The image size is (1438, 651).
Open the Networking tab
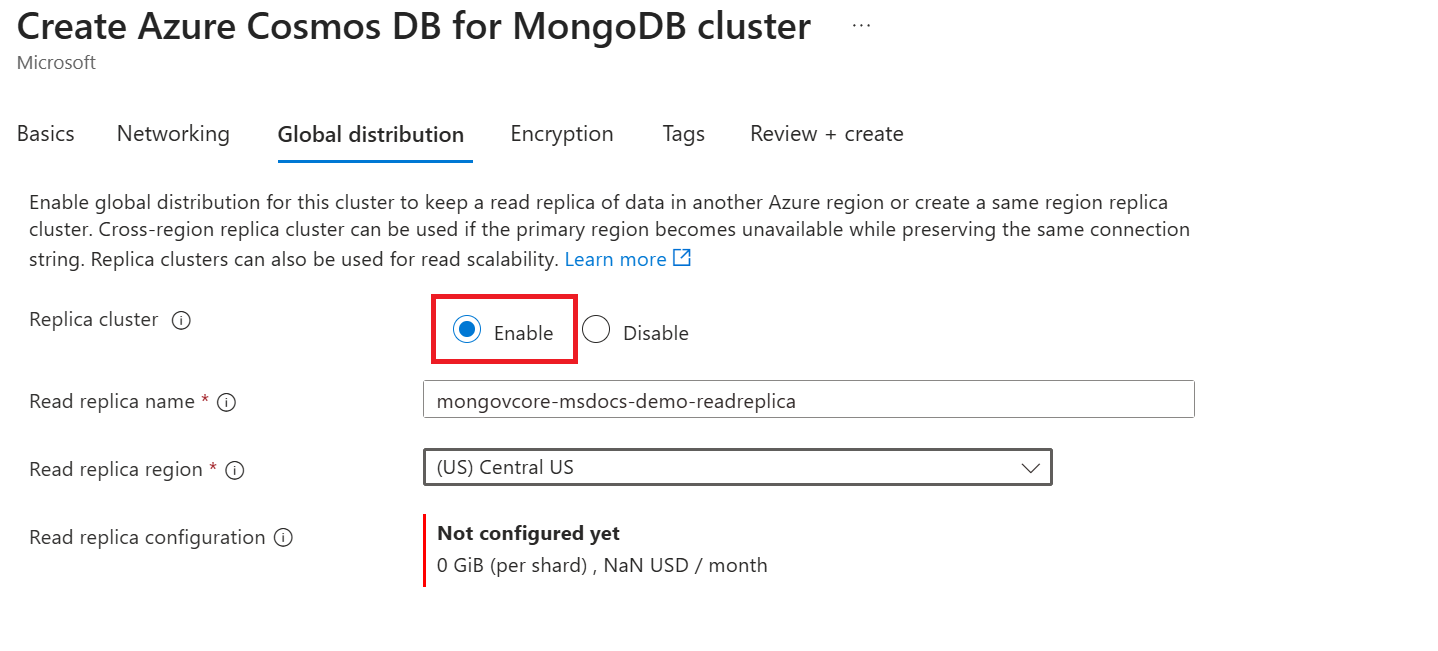(173, 134)
